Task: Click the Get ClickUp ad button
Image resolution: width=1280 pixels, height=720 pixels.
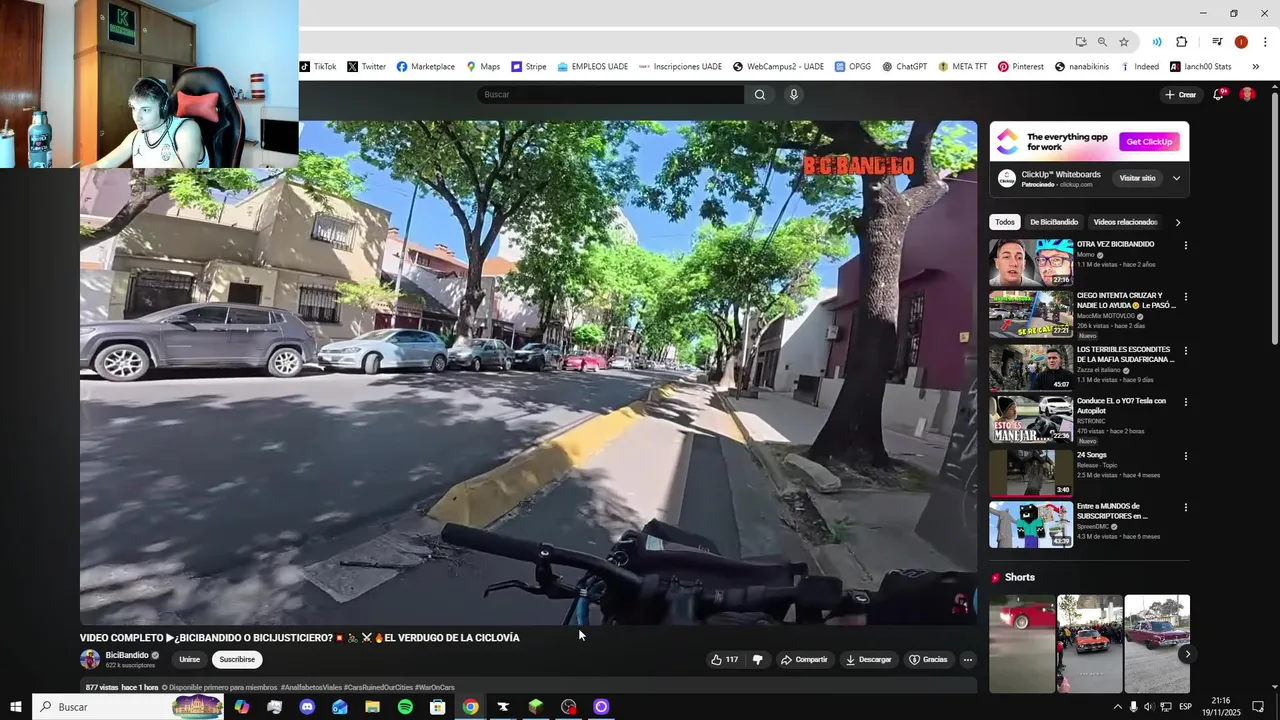Action: (1149, 142)
